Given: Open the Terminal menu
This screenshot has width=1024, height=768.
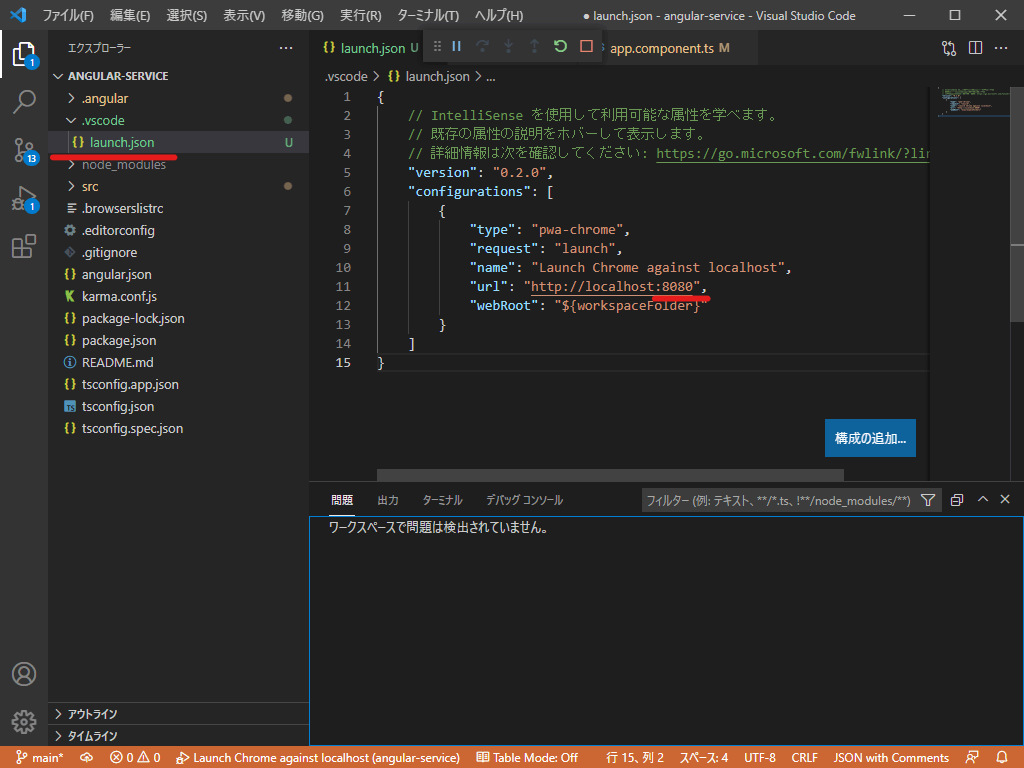Looking at the screenshot, I should tap(428, 15).
